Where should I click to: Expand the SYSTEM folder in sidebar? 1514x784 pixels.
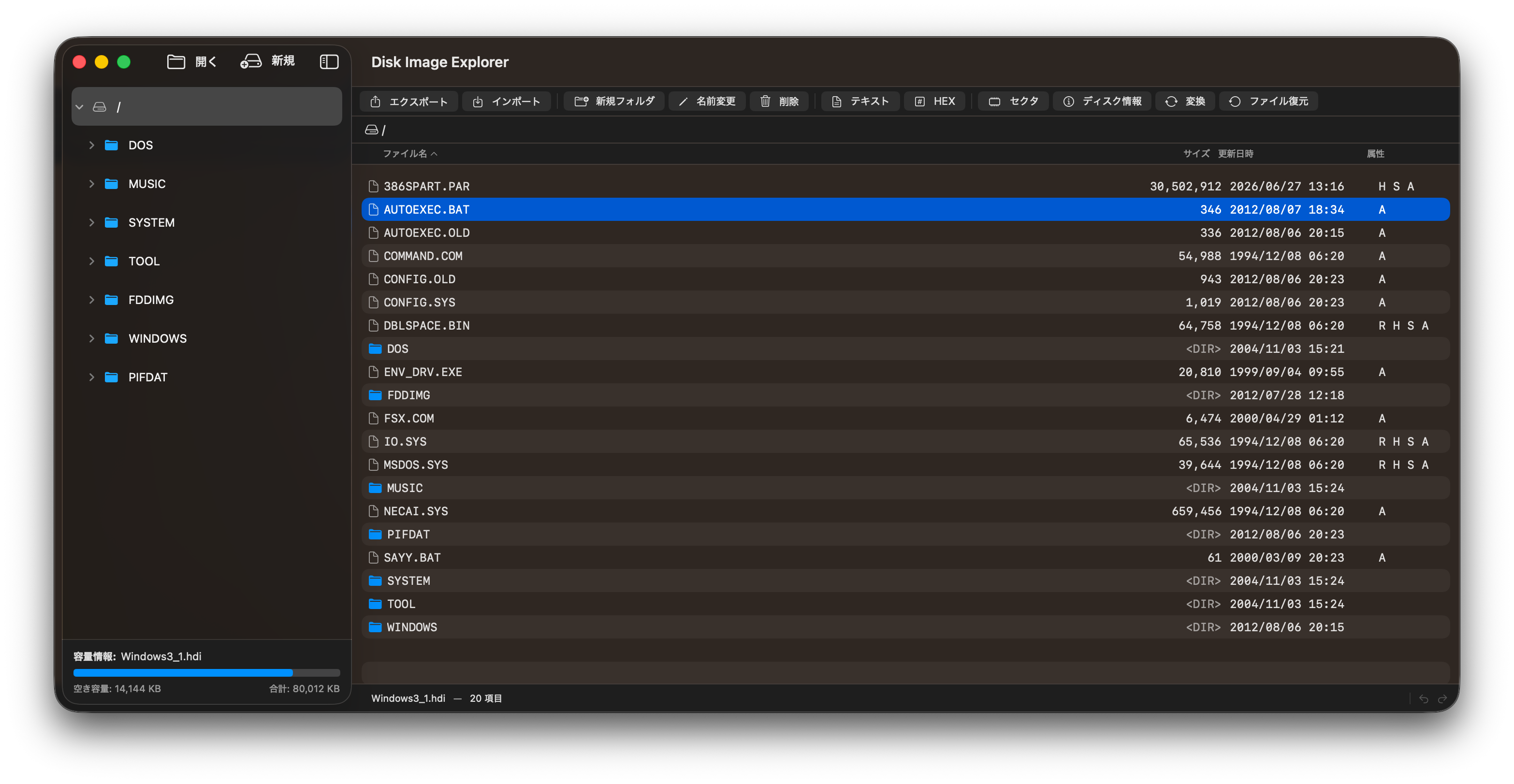tap(91, 223)
